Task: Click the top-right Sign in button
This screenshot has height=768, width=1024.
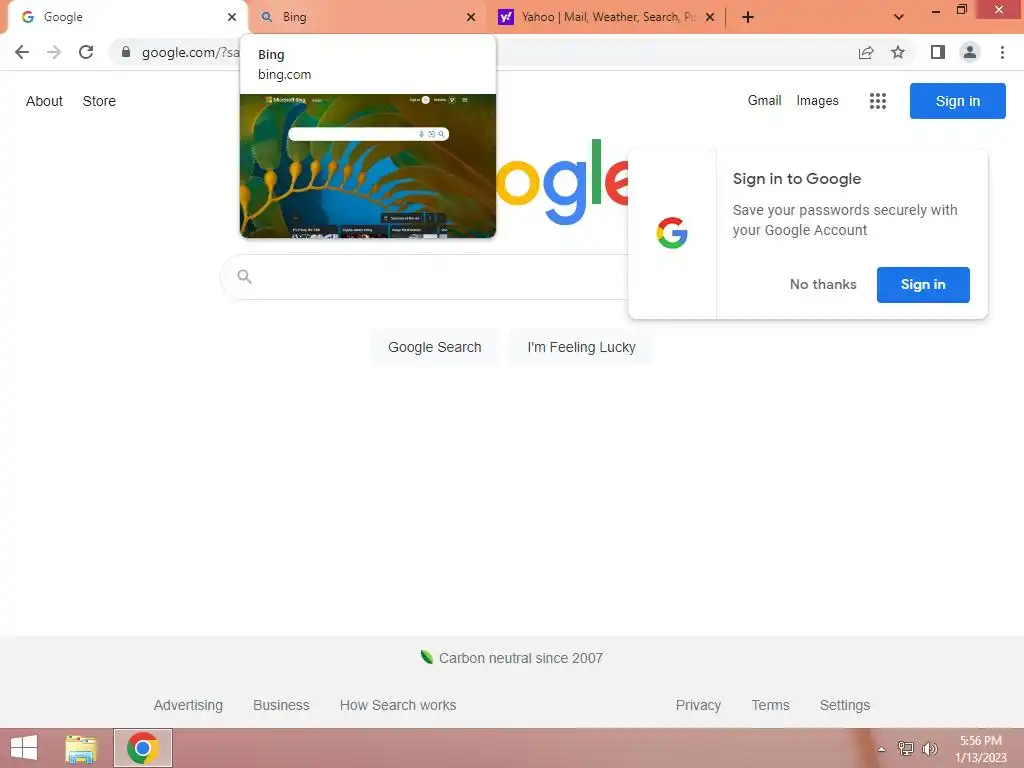Action: point(957,101)
